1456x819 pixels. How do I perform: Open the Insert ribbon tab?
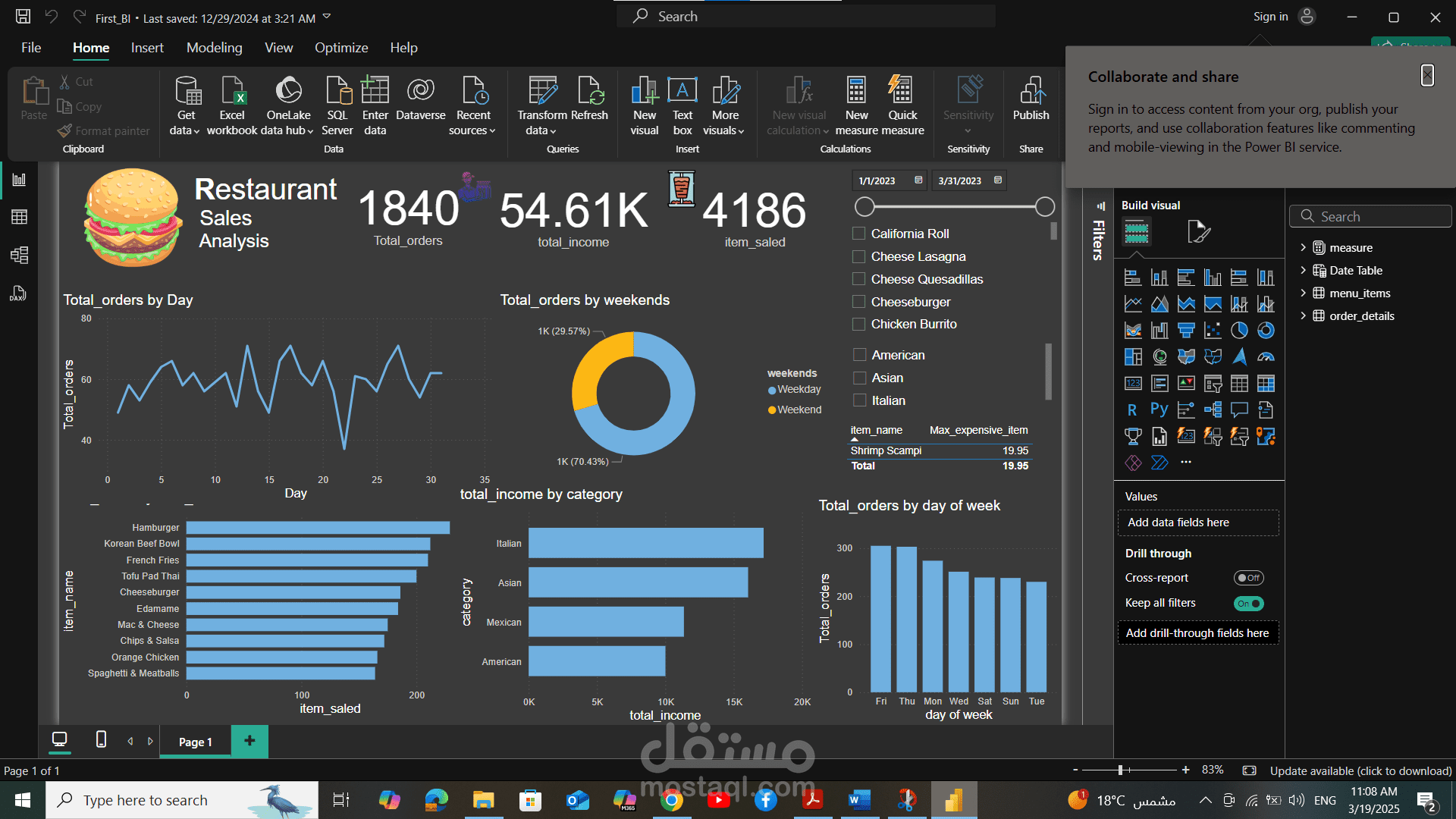pyautogui.click(x=147, y=48)
